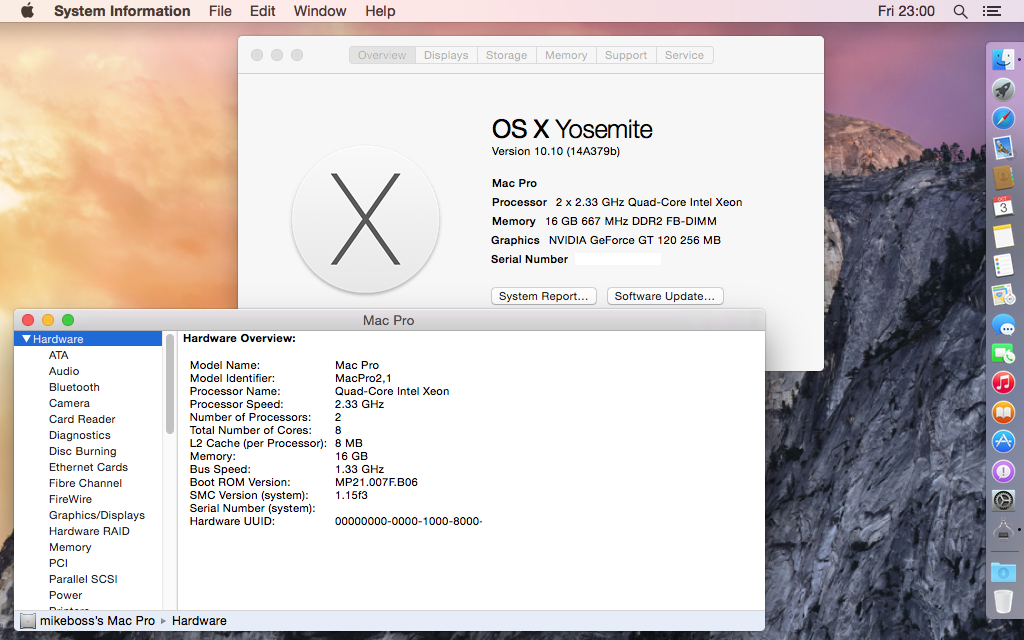Select Hardware RAID in the sidebar
This screenshot has height=640, width=1024.
pyautogui.click(x=89, y=531)
